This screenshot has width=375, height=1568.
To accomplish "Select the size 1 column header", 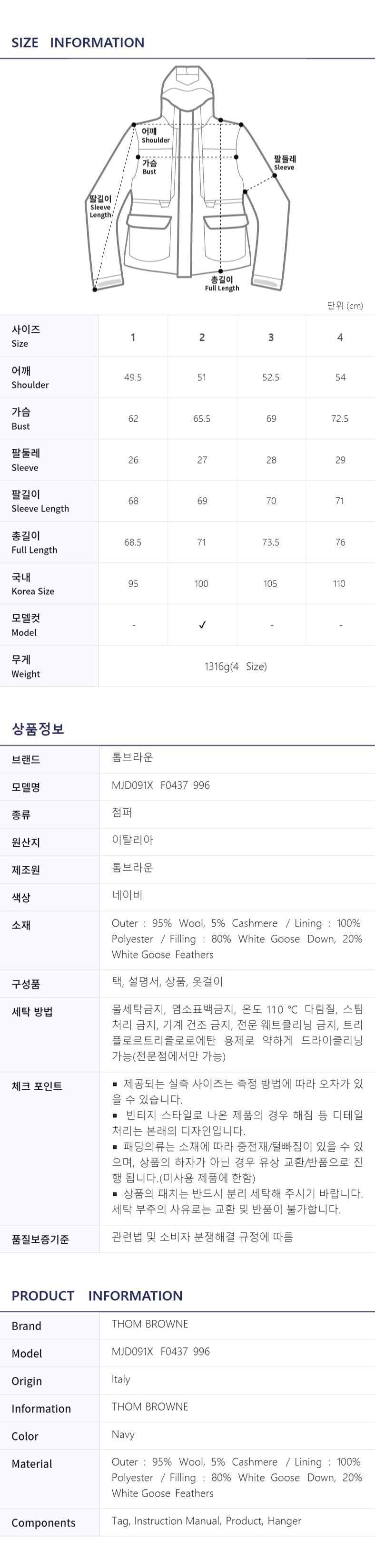I will point(133,337).
